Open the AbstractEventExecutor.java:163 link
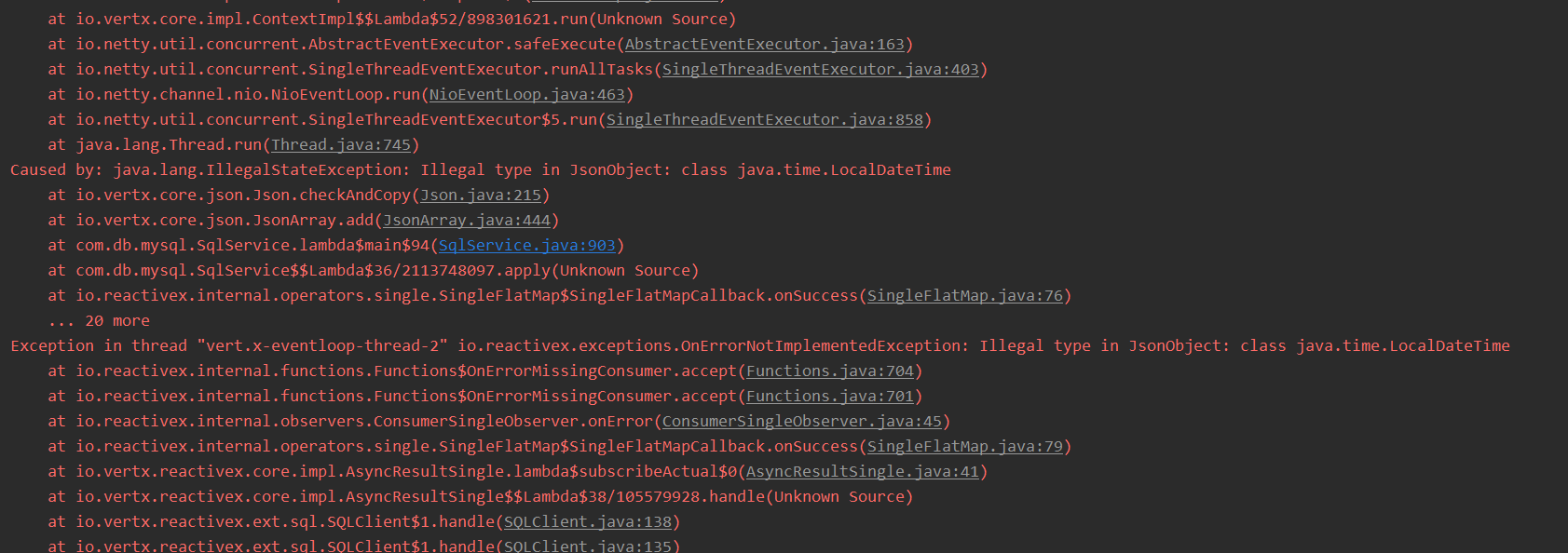This screenshot has height=553, width=1568. point(764,44)
